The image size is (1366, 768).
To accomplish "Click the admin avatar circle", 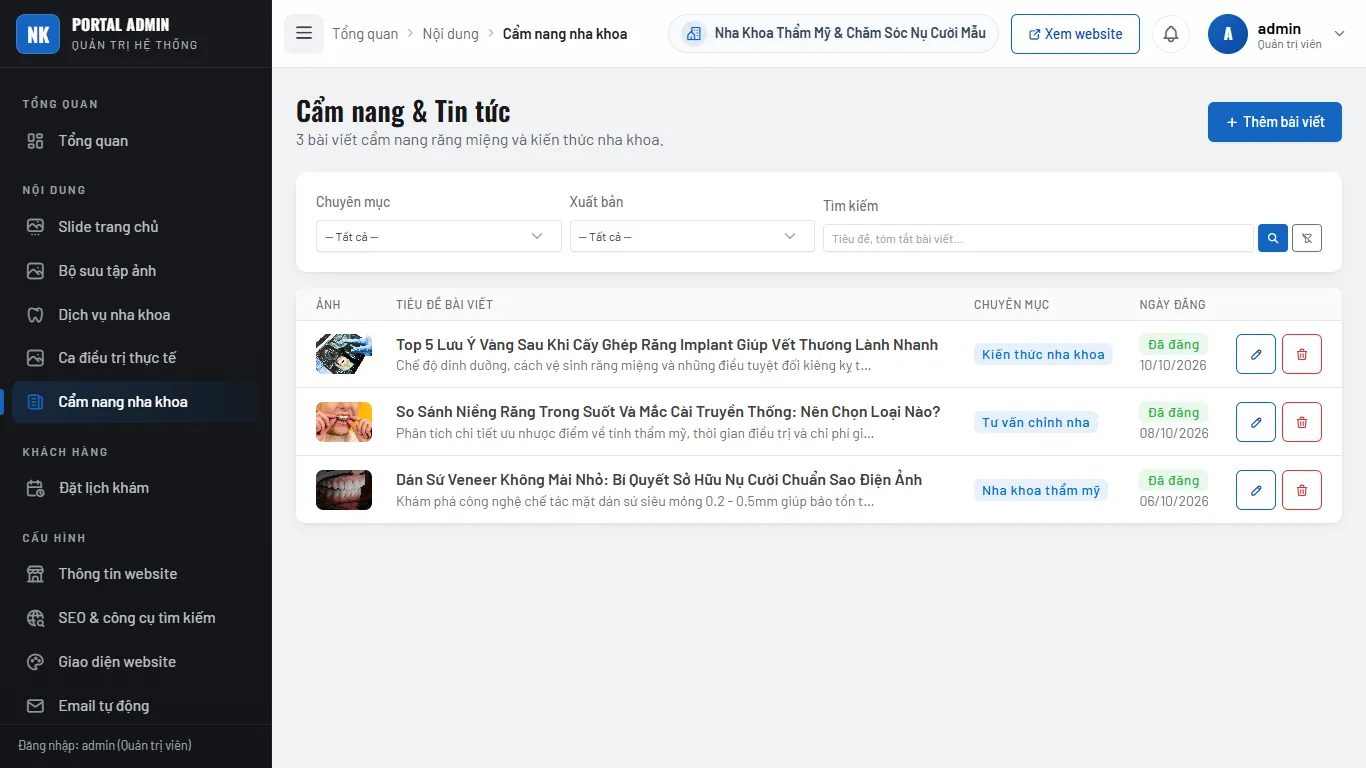I will pyautogui.click(x=1228, y=34).
